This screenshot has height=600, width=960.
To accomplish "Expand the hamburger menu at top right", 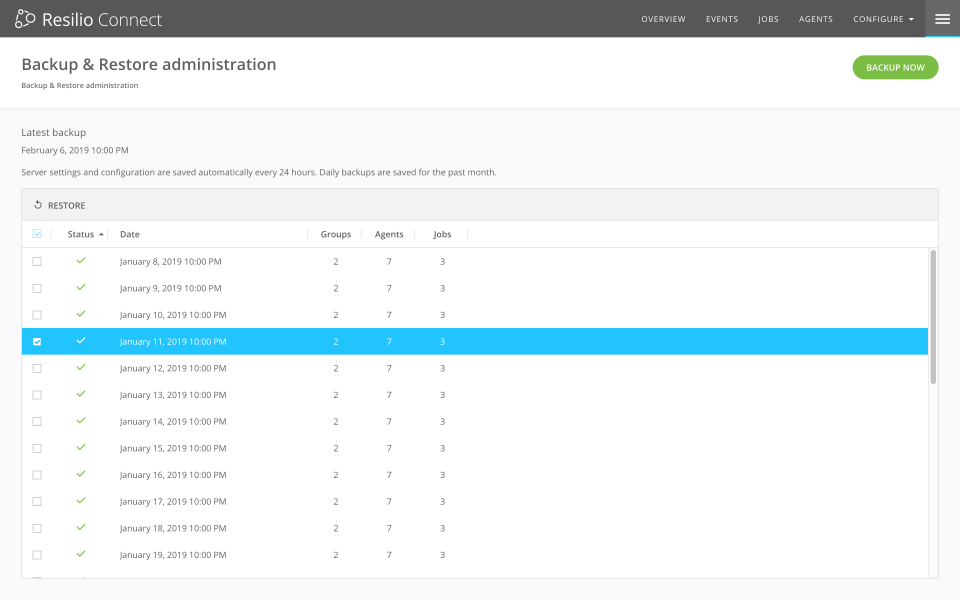I will 941,18.
